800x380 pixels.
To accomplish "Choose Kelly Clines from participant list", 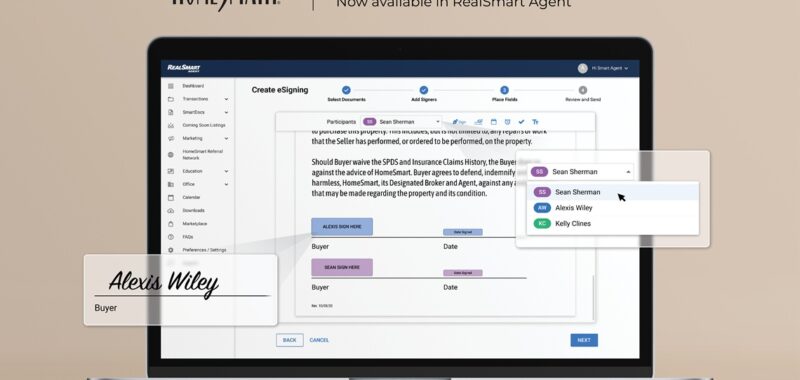I will pyautogui.click(x=613, y=223).
